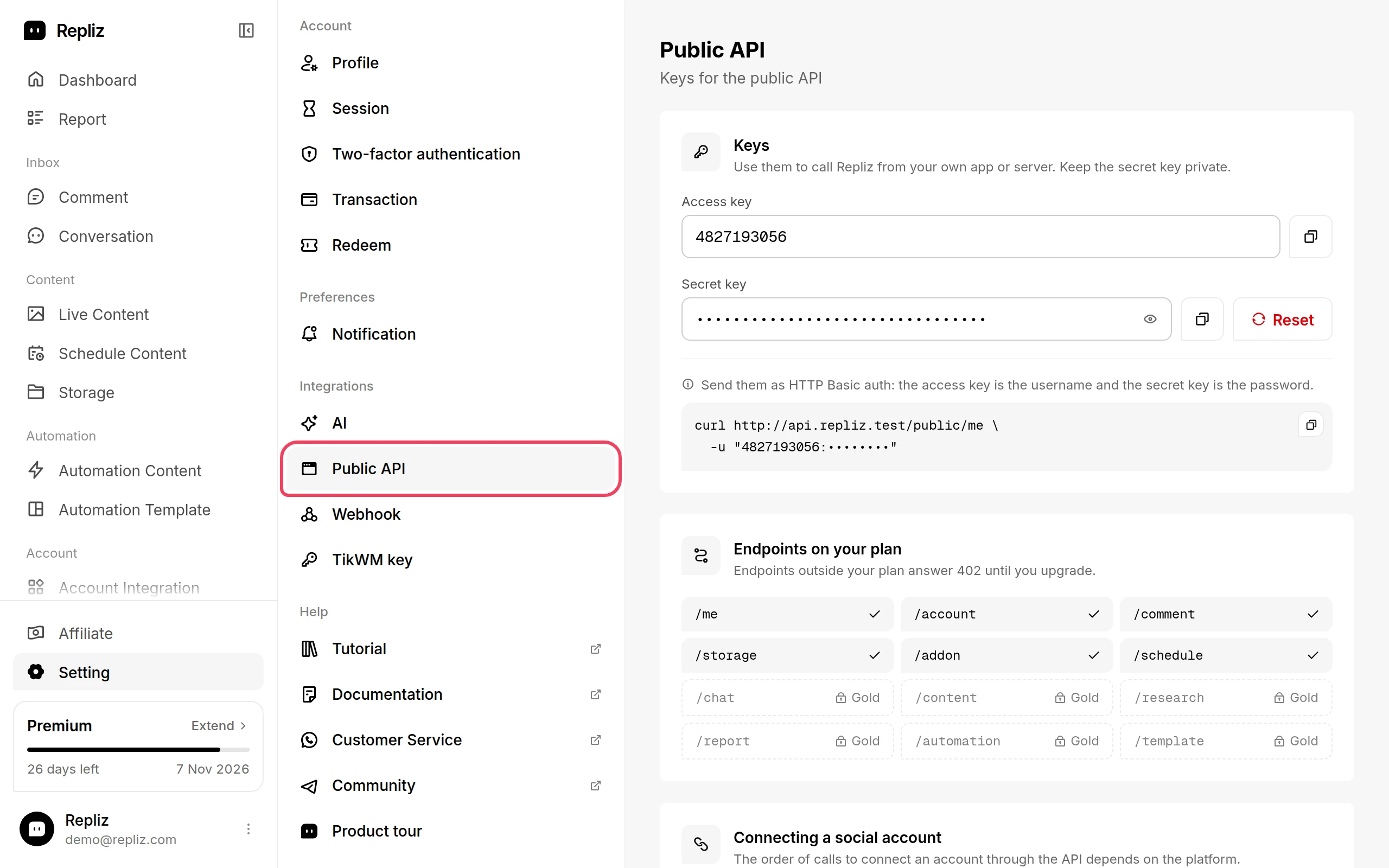Click the Premium plan progress bar

(x=138, y=750)
